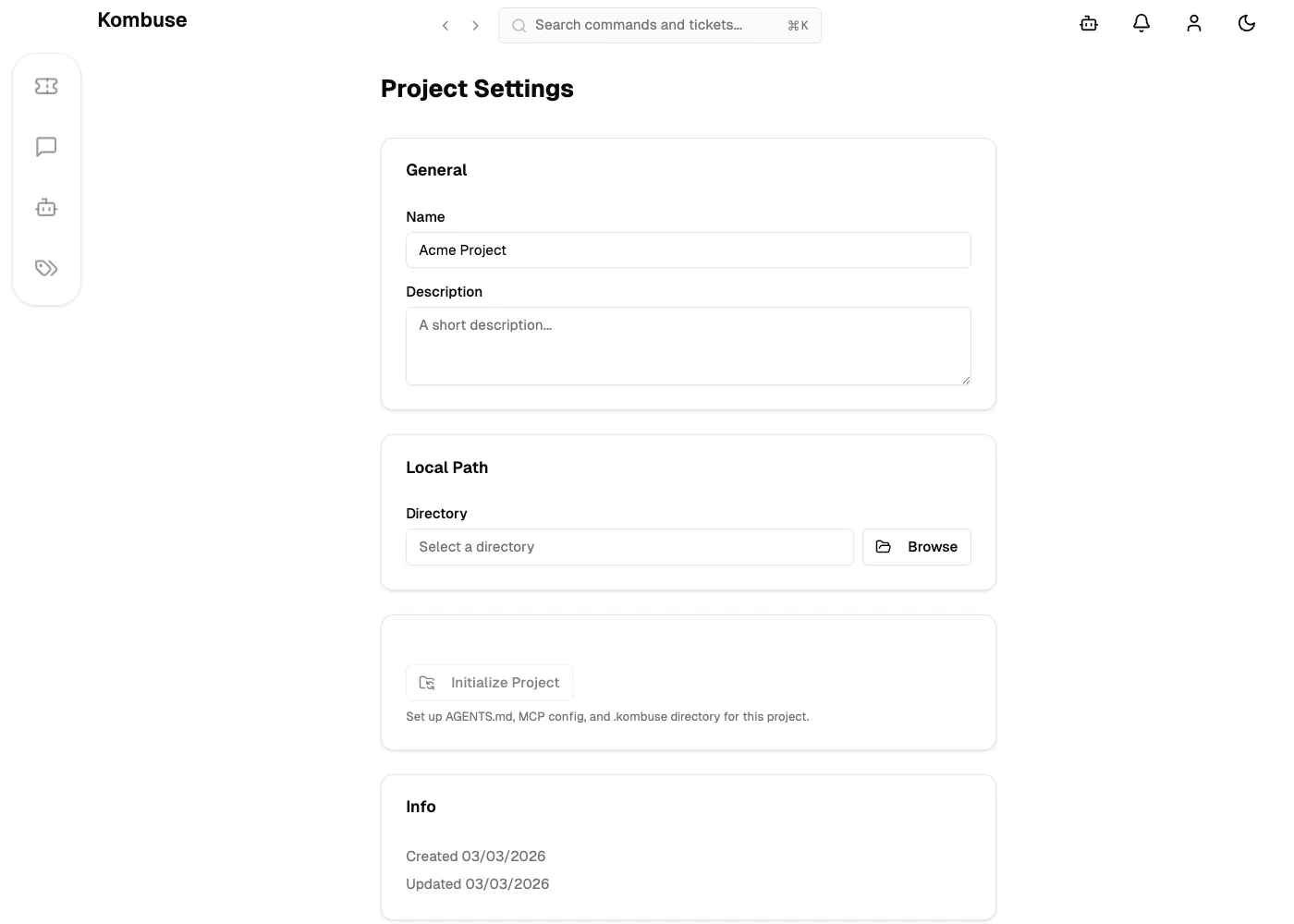This screenshot has height=924, width=1294.
Task: Click the short description text area
Action: 688,346
